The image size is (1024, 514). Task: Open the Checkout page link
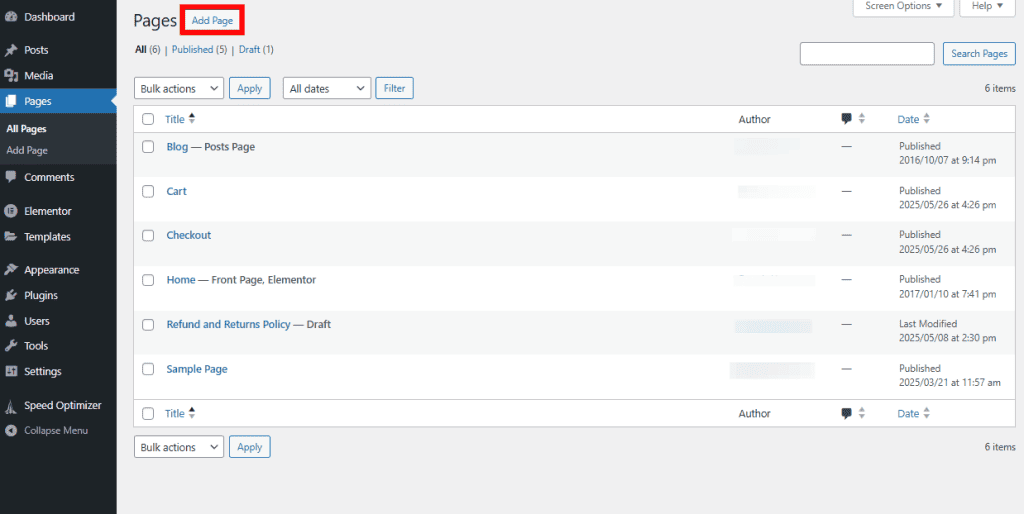pos(189,235)
